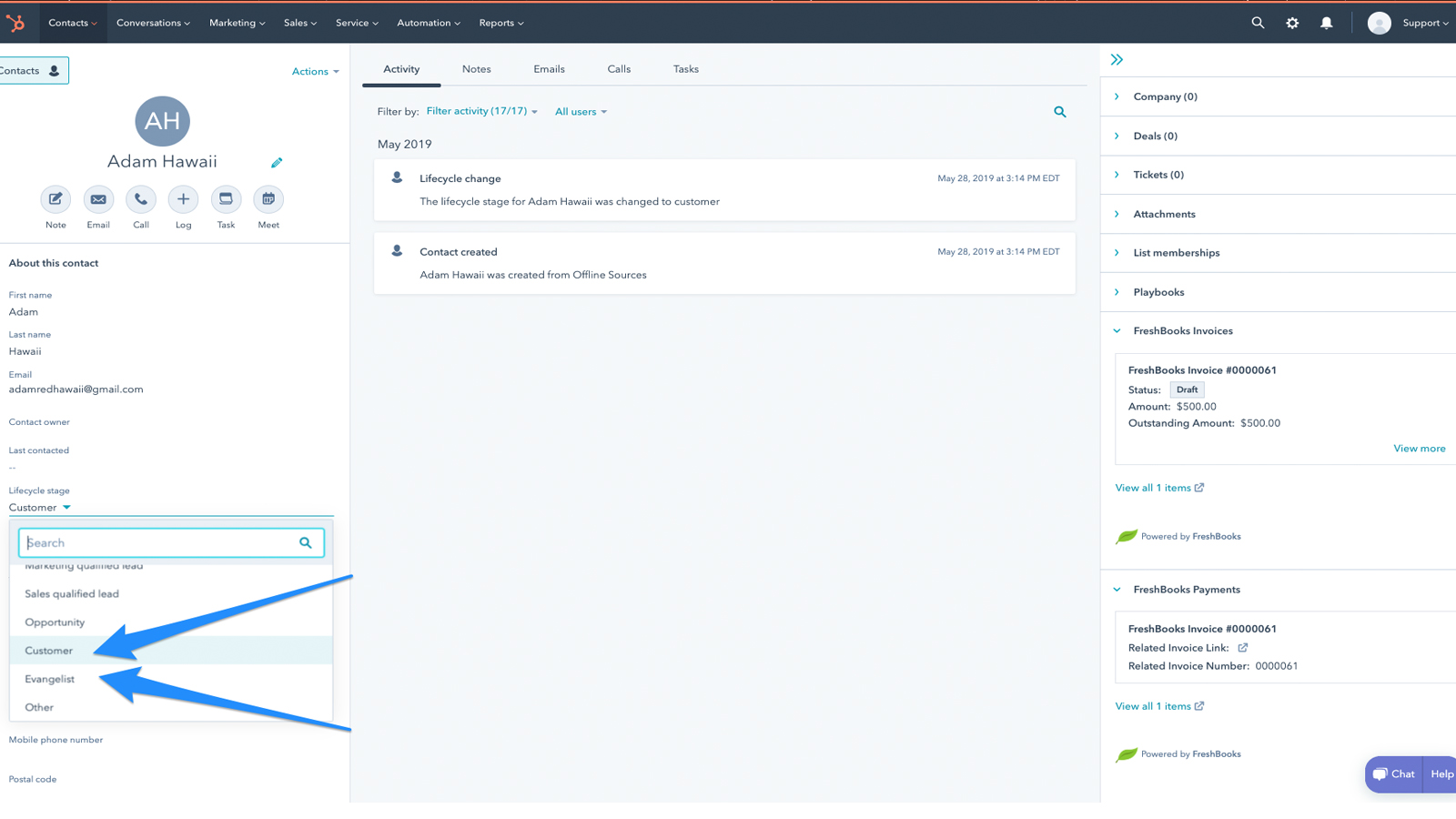Screen dimensions: 1456x819
Task: Create a task via the Task icon
Action: click(x=226, y=198)
